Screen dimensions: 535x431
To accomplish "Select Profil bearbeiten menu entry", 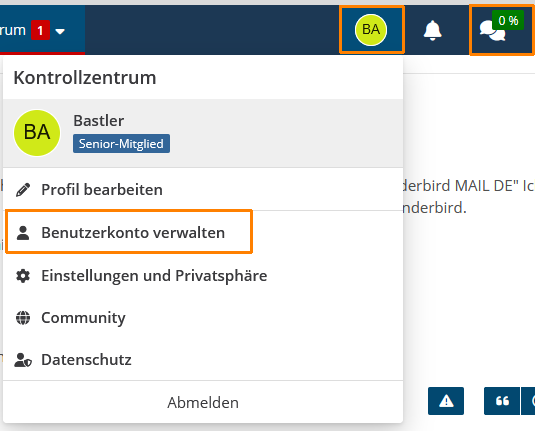I will (203, 189).
